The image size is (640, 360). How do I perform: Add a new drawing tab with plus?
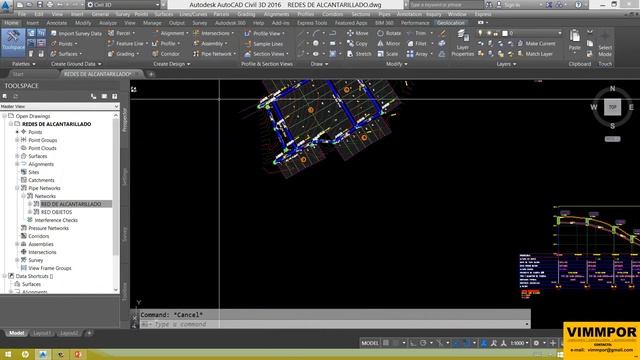pyautogui.click(x=151, y=74)
